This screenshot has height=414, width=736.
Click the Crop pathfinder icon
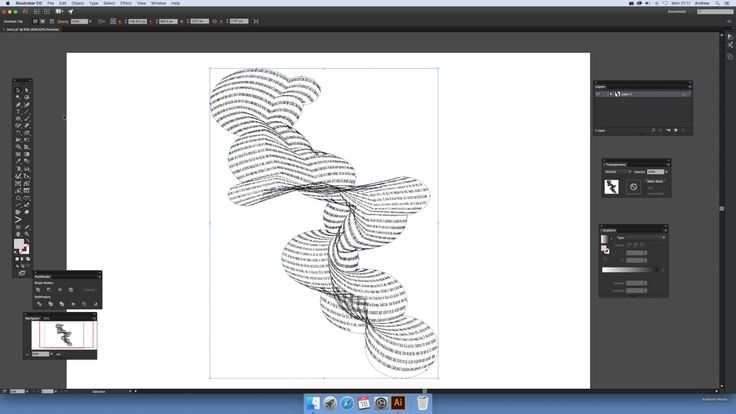[x=73, y=304]
